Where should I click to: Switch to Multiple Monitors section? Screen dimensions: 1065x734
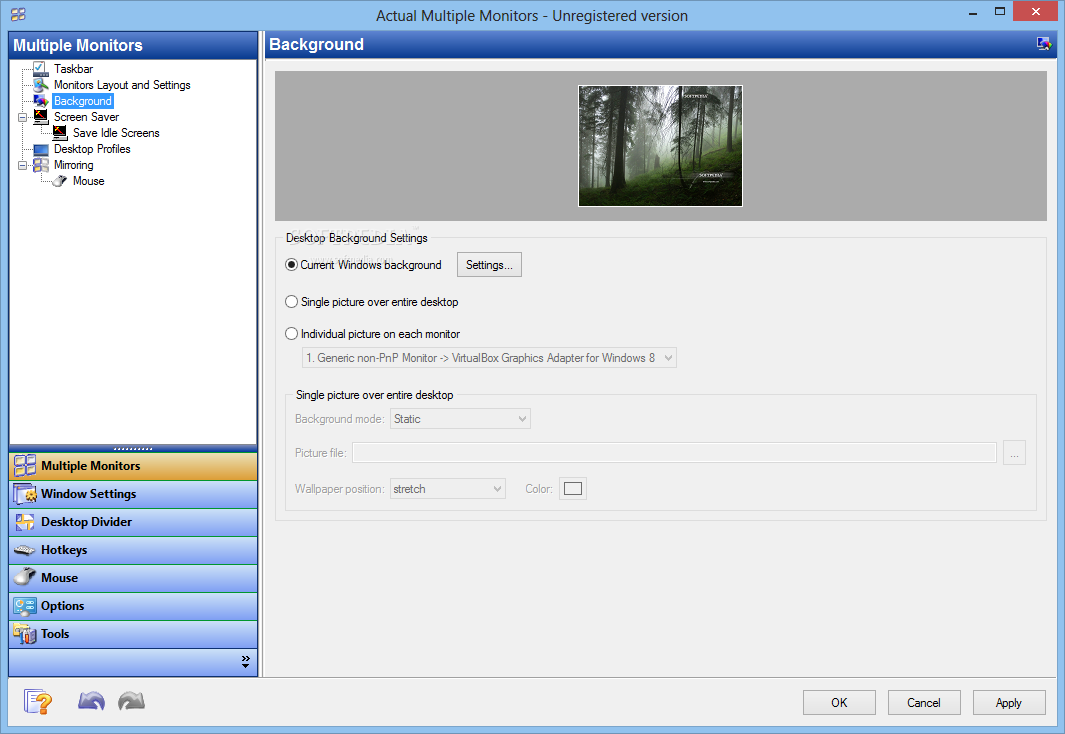[133, 466]
